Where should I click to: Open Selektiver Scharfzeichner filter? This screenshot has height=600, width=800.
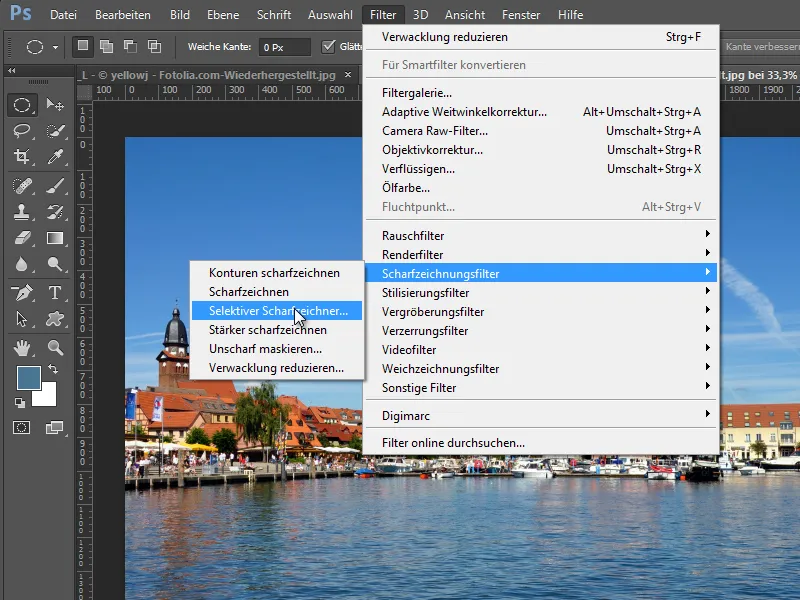pyautogui.click(x=277, y=311)
